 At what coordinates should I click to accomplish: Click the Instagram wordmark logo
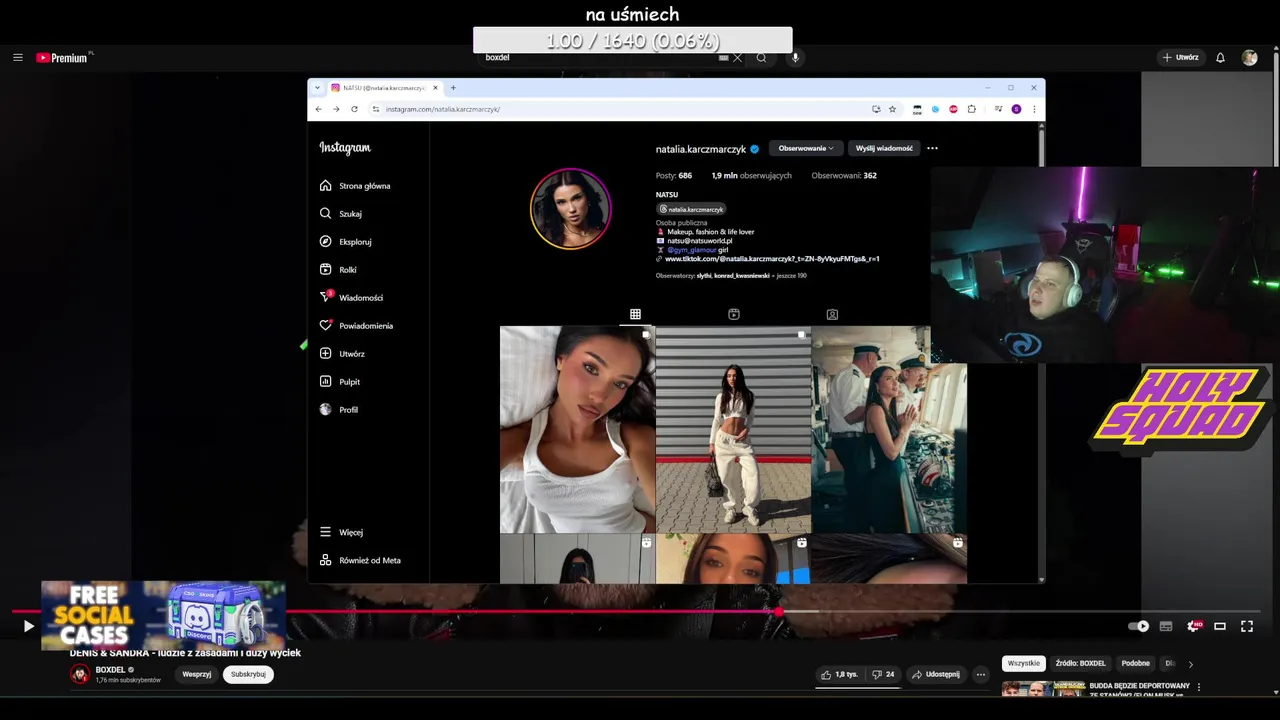(345, 148)
